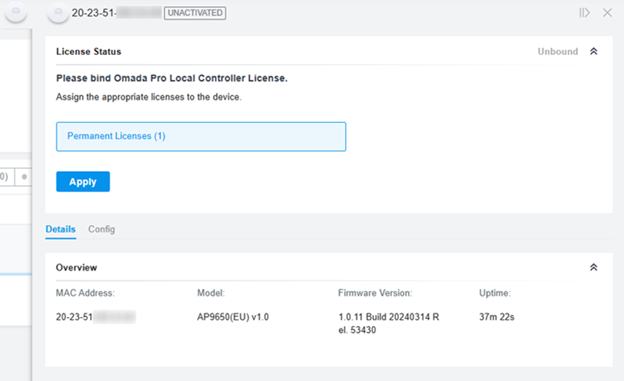
Task: Click the AP9650(EU) v1.0 model value
Action: click(x=233, y=317)
